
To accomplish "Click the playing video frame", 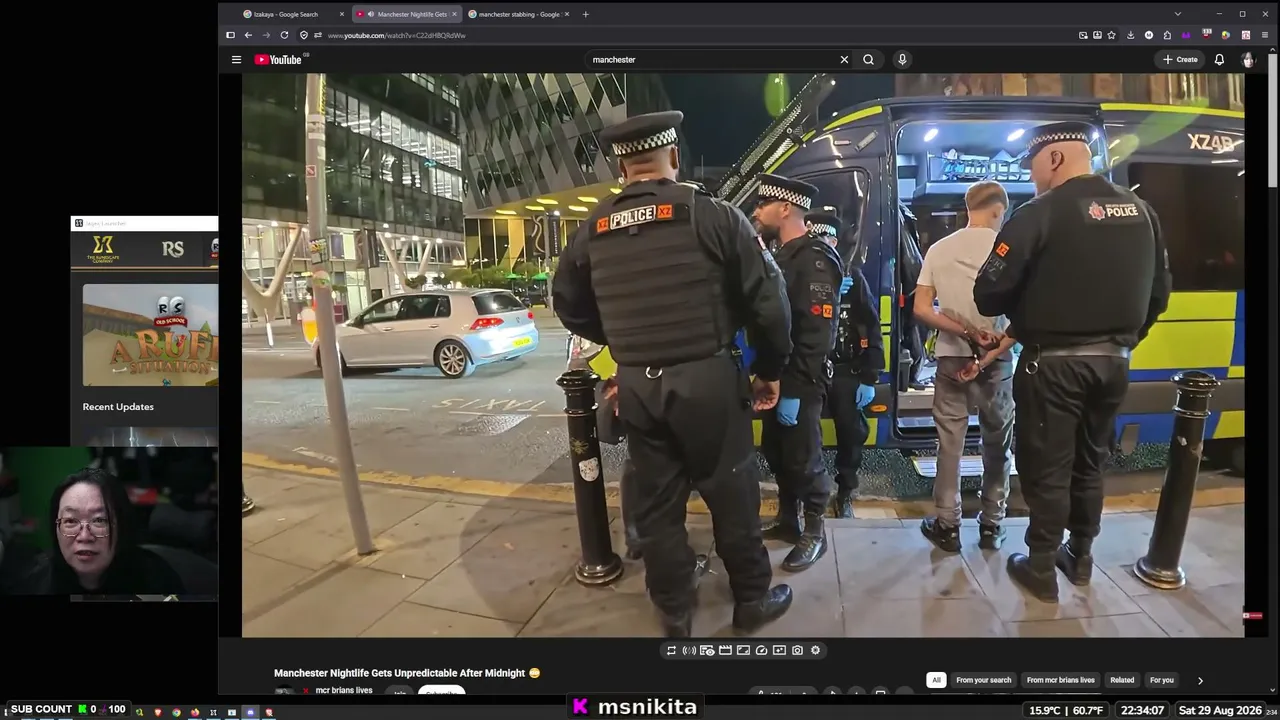I will click(x=743, y=355).
